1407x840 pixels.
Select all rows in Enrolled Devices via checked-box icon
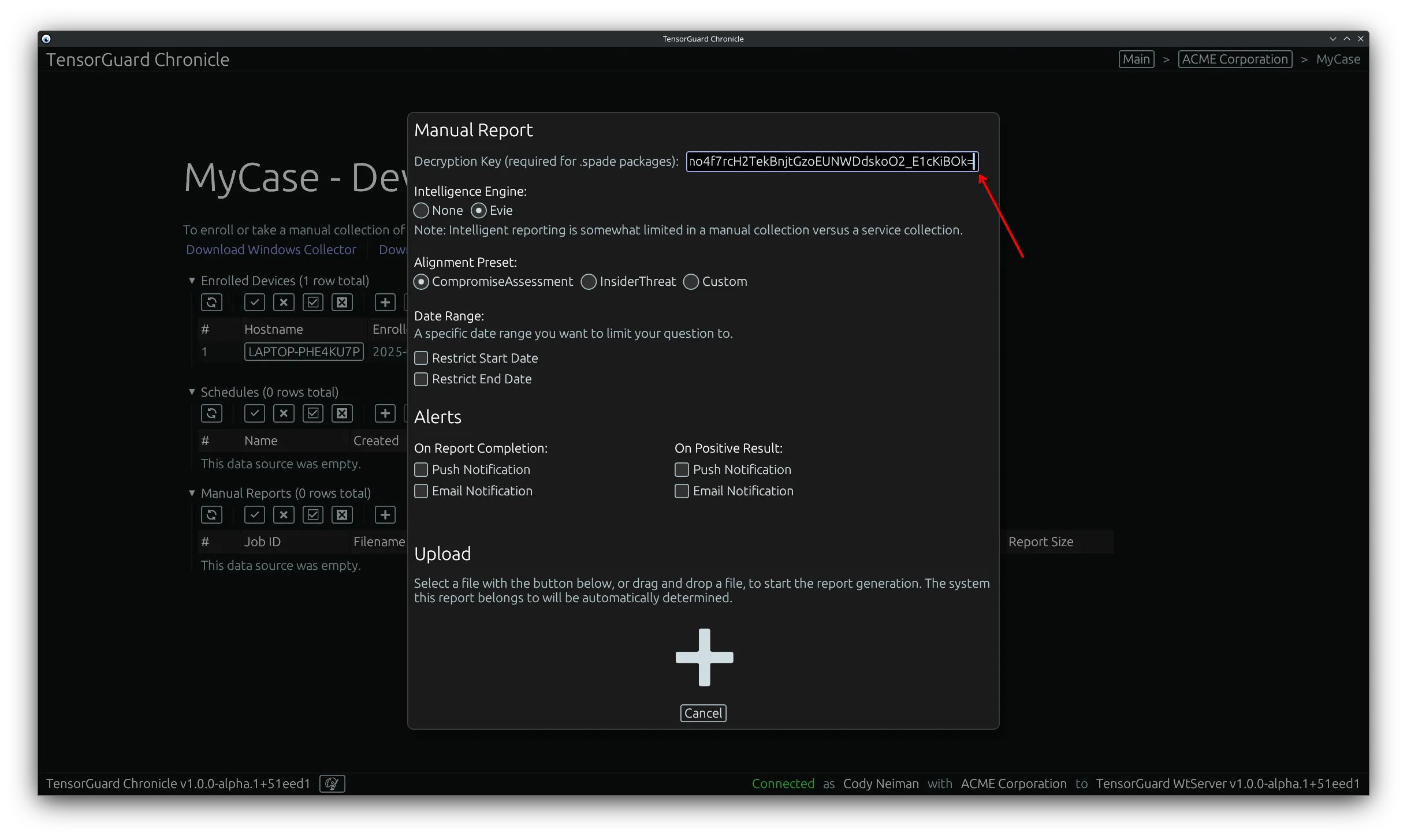coord(313,302)
